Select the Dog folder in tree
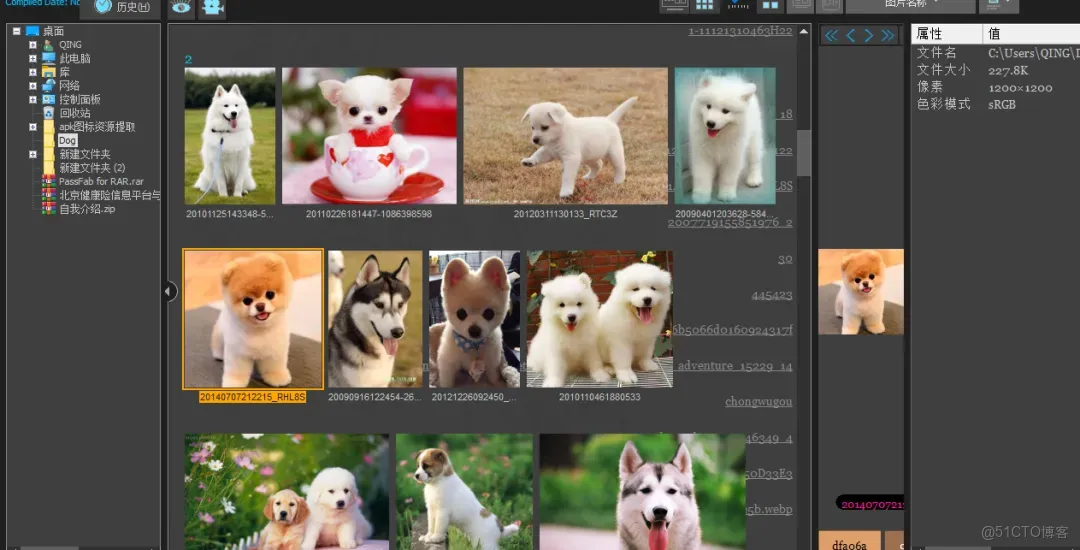Viewport: 1080px width, 550px height. [x=67, y=141]
